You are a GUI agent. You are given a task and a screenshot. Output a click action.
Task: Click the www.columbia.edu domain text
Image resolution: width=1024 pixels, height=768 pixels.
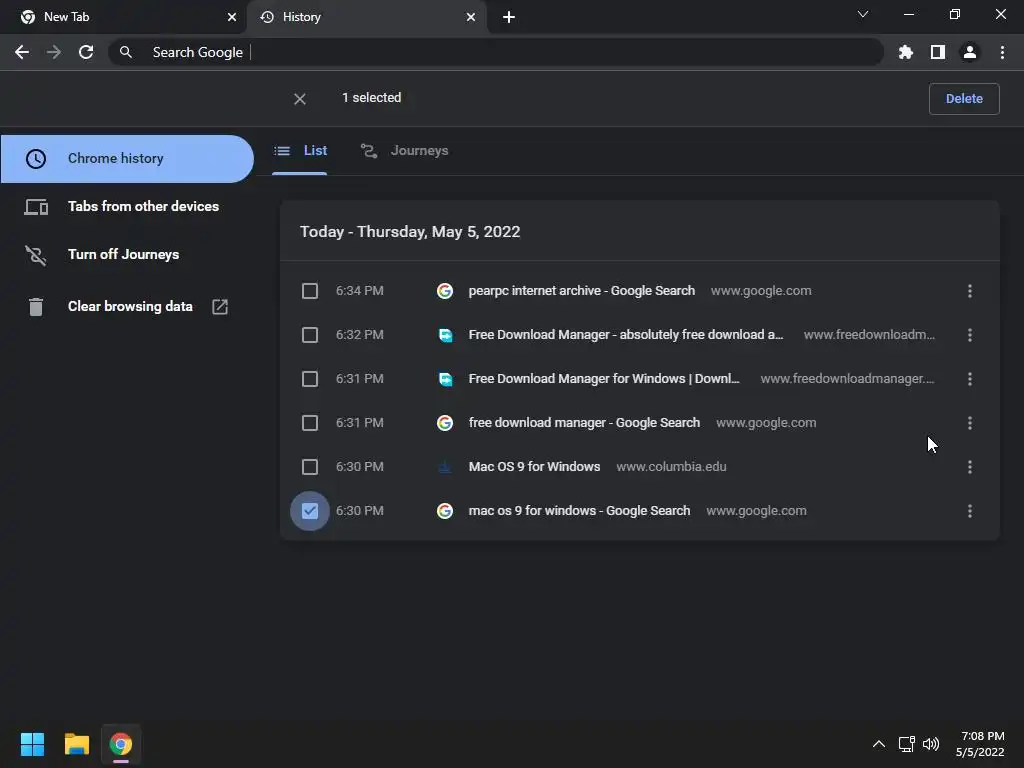point(671,467)
